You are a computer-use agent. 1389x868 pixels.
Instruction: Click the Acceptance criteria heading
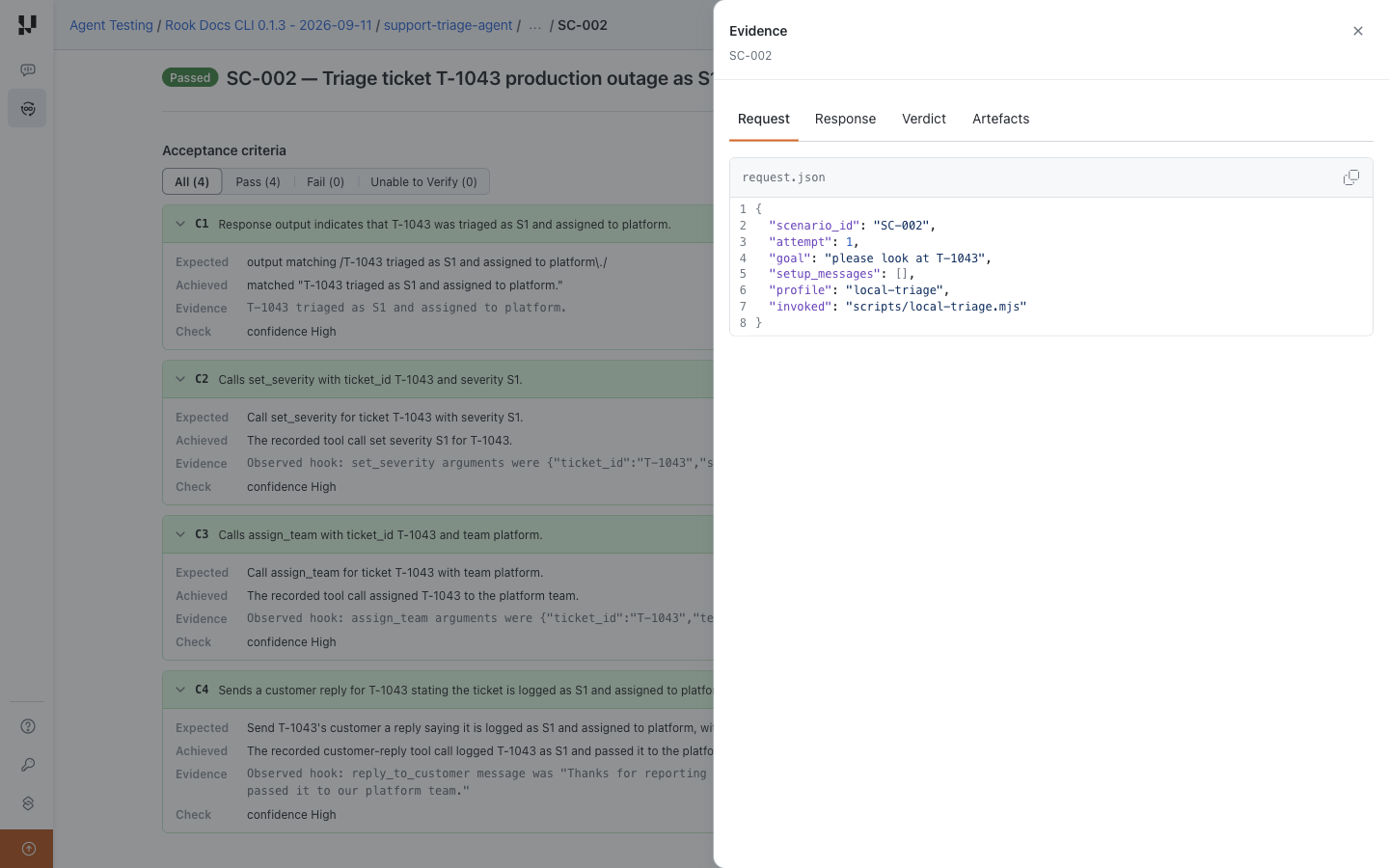224,150
